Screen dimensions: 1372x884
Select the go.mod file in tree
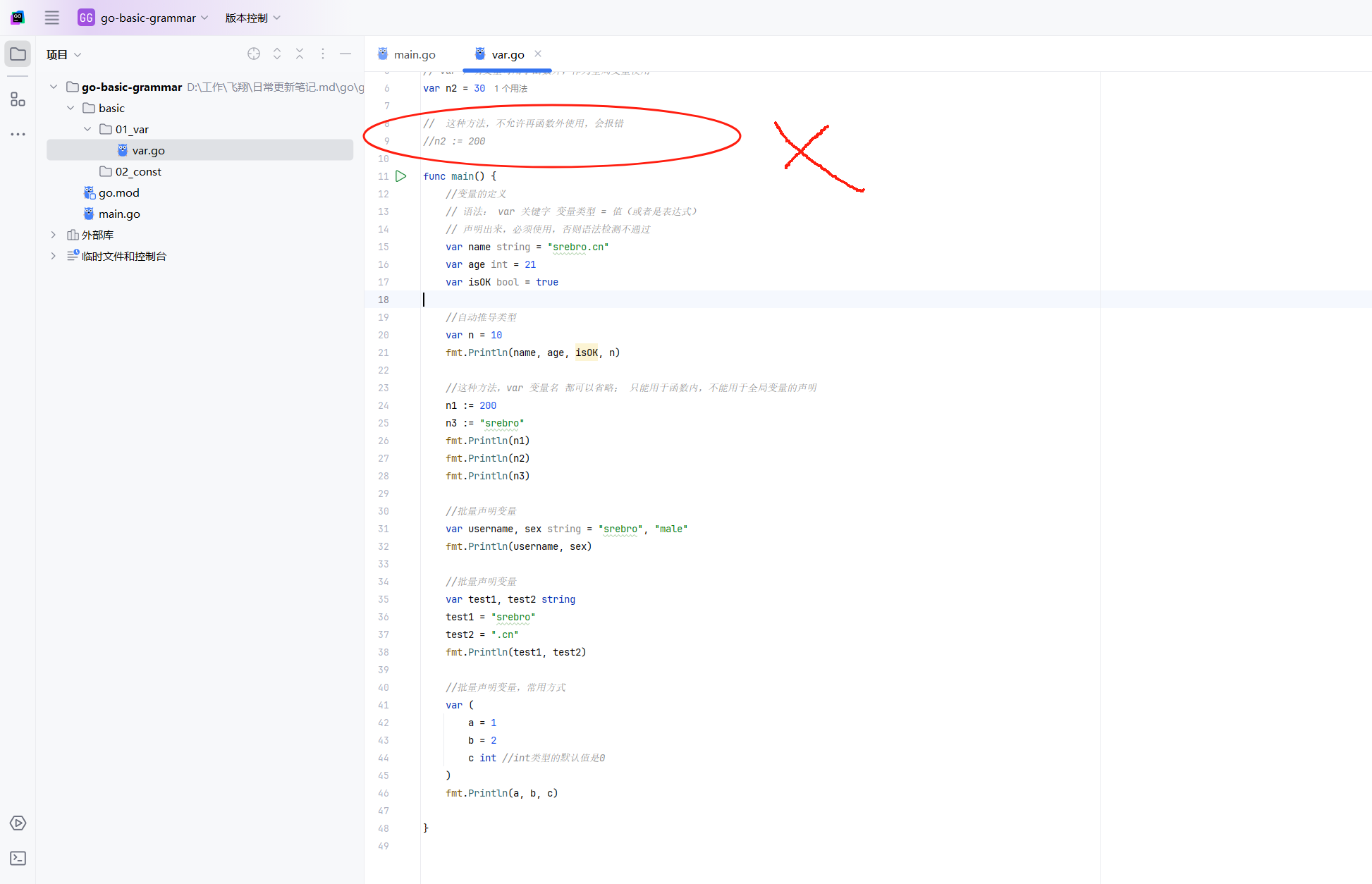[118, 192]
